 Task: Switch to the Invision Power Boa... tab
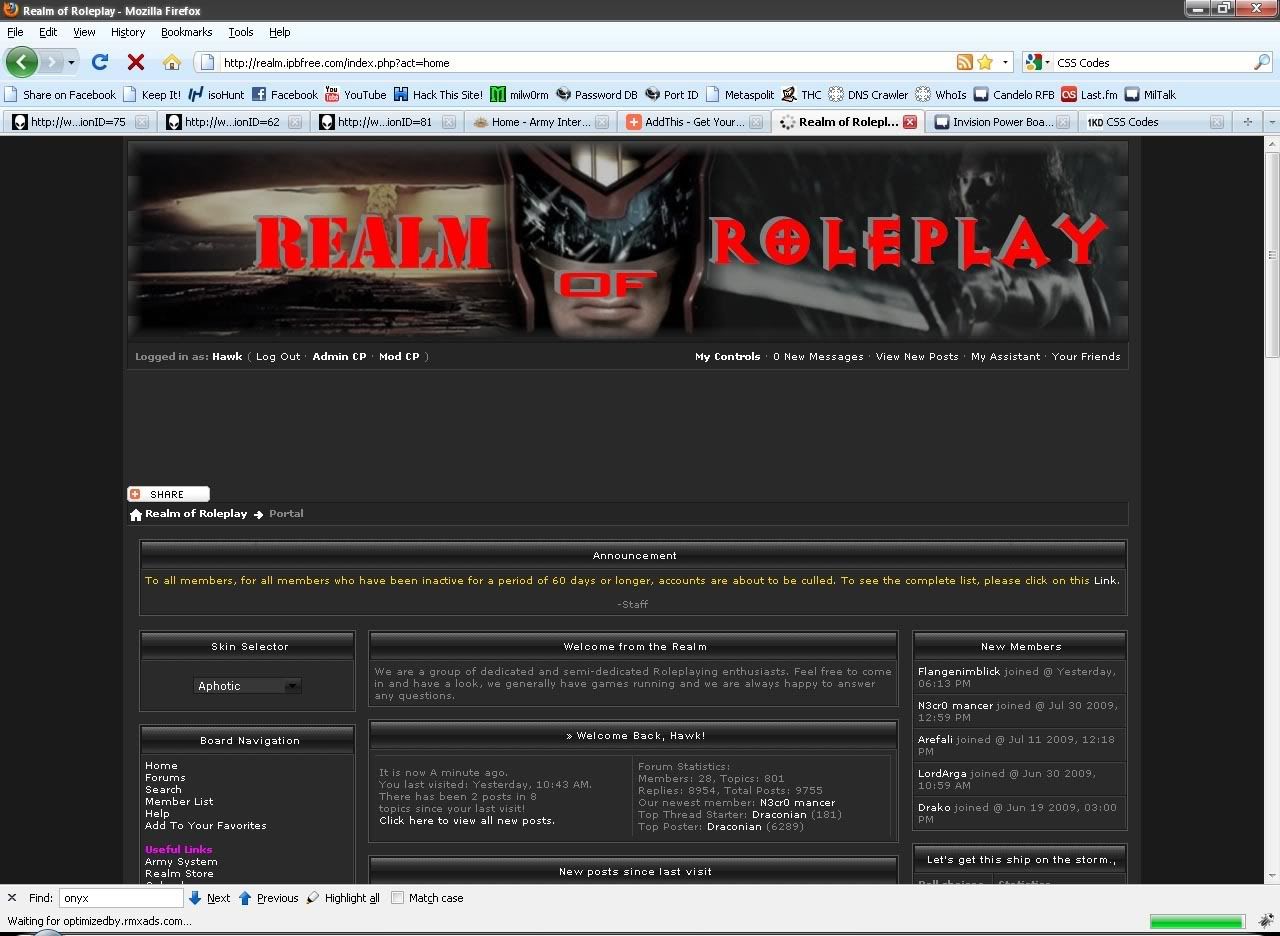pos(1002,122)
